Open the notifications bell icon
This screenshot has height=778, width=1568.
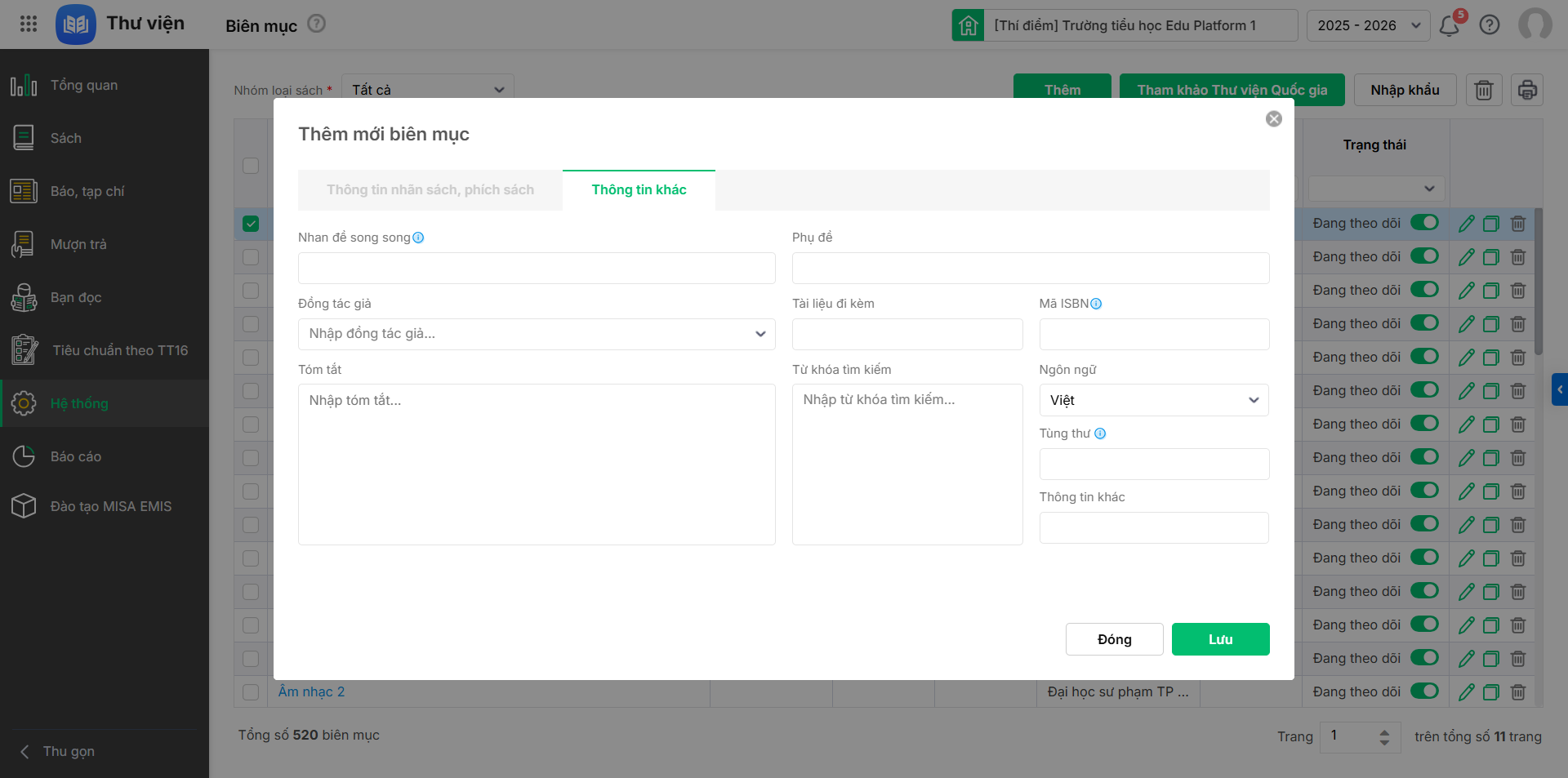point(1450,25)
